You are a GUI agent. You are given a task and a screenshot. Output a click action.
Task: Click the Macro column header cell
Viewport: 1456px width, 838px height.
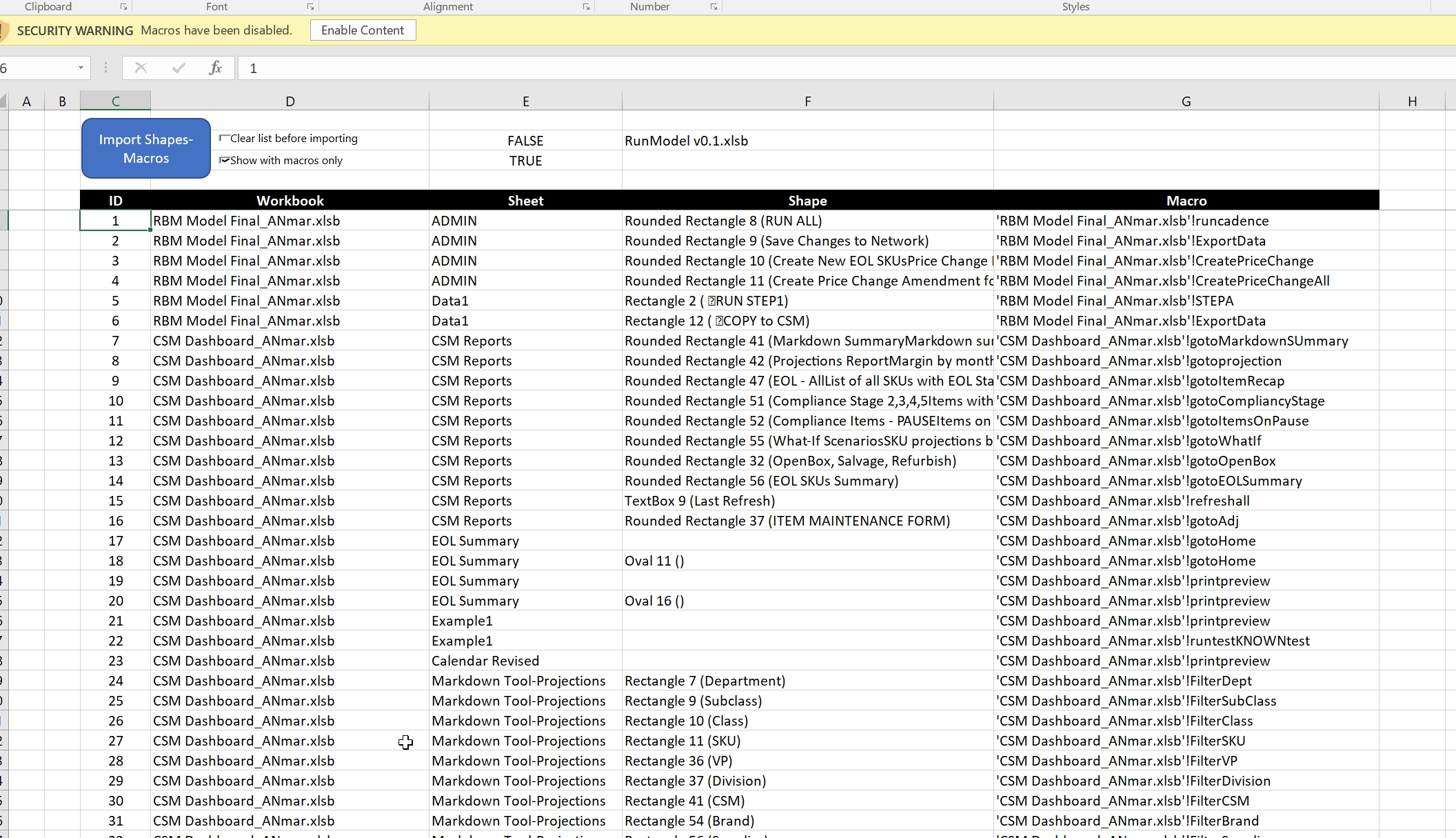point(1186,201)
